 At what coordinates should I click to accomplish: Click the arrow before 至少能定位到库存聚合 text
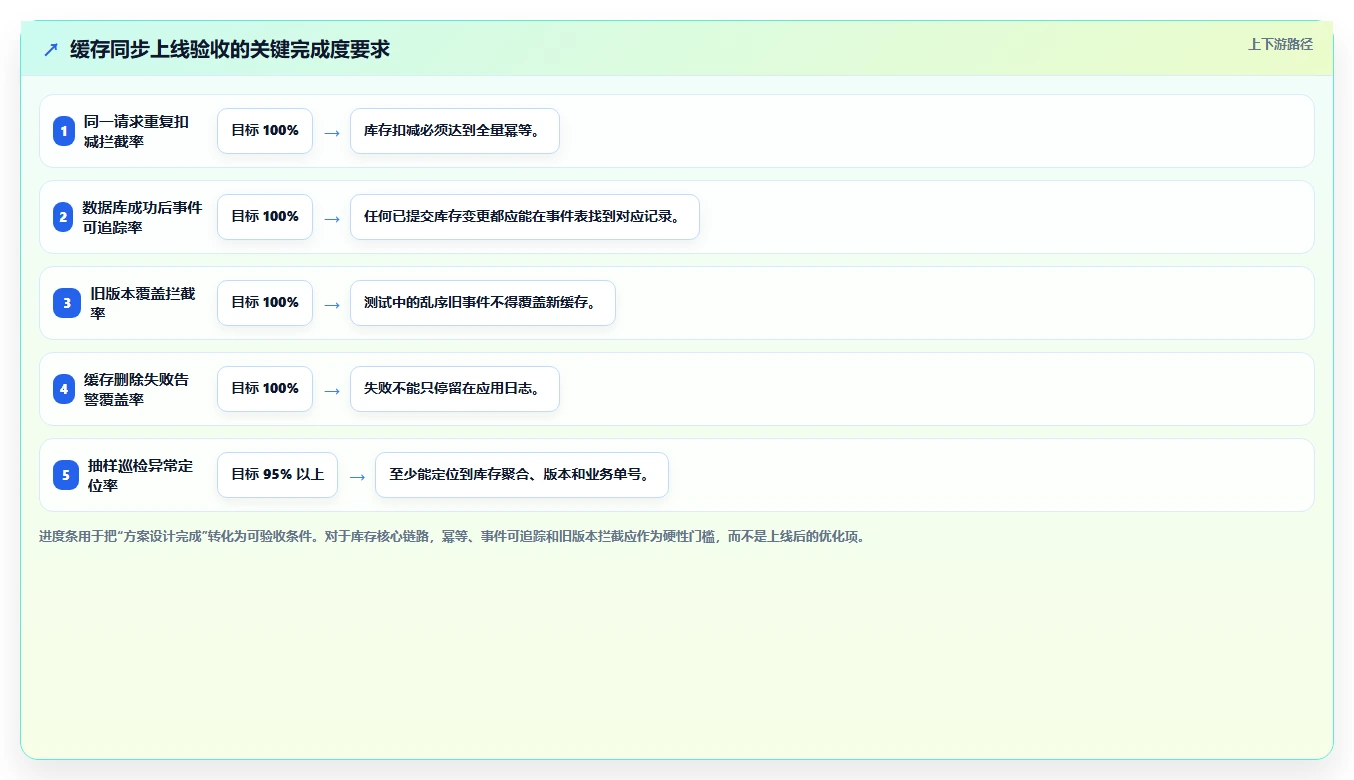click(357, 476)
